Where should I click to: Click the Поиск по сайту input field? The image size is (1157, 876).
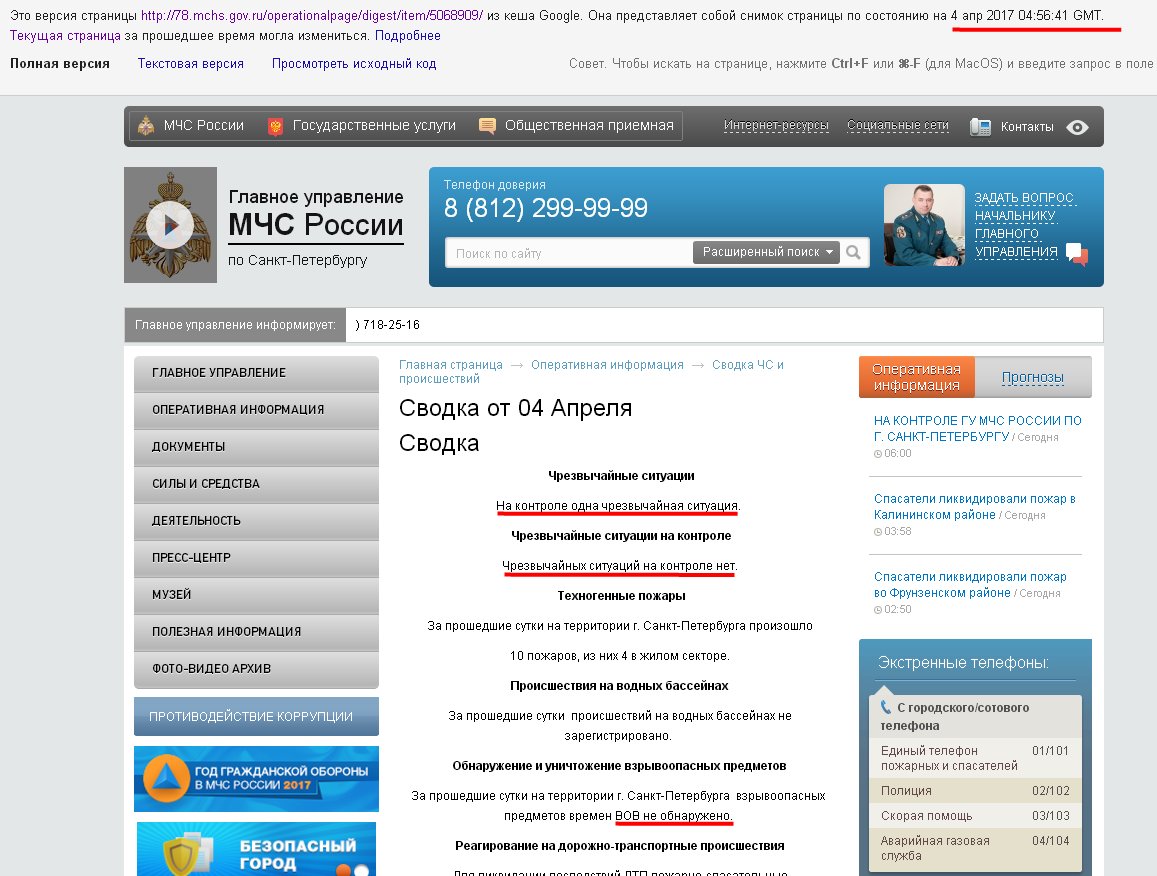(x=570, y=253)
